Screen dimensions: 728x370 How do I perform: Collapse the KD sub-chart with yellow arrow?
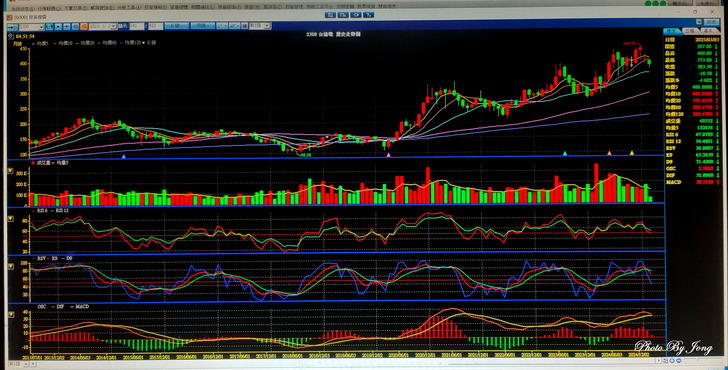click(11, 266)
